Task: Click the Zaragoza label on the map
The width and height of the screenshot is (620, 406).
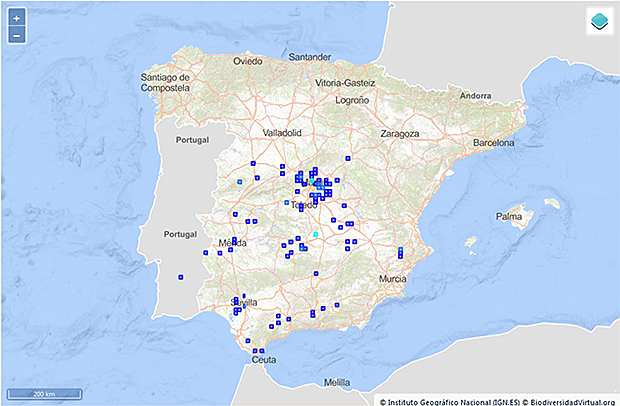Action: pyautogui.click(x=400, y=133)
